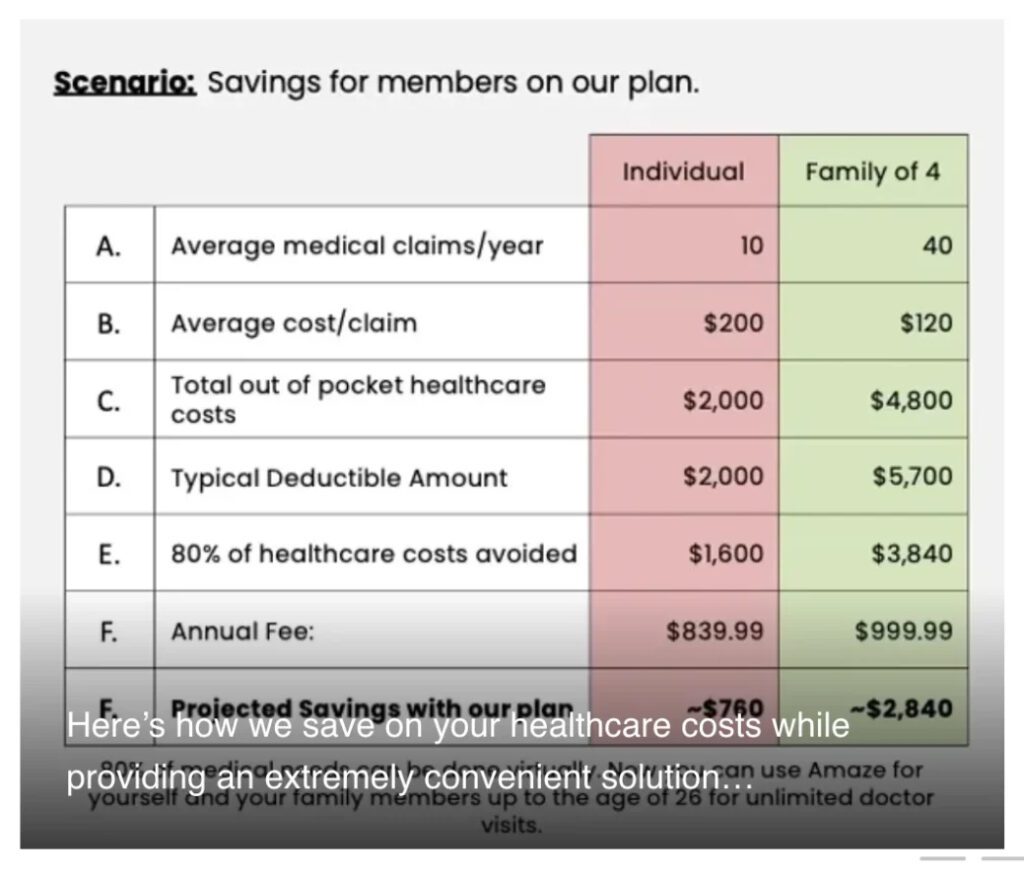Click the $999.99 family annual fee cell

904,631
